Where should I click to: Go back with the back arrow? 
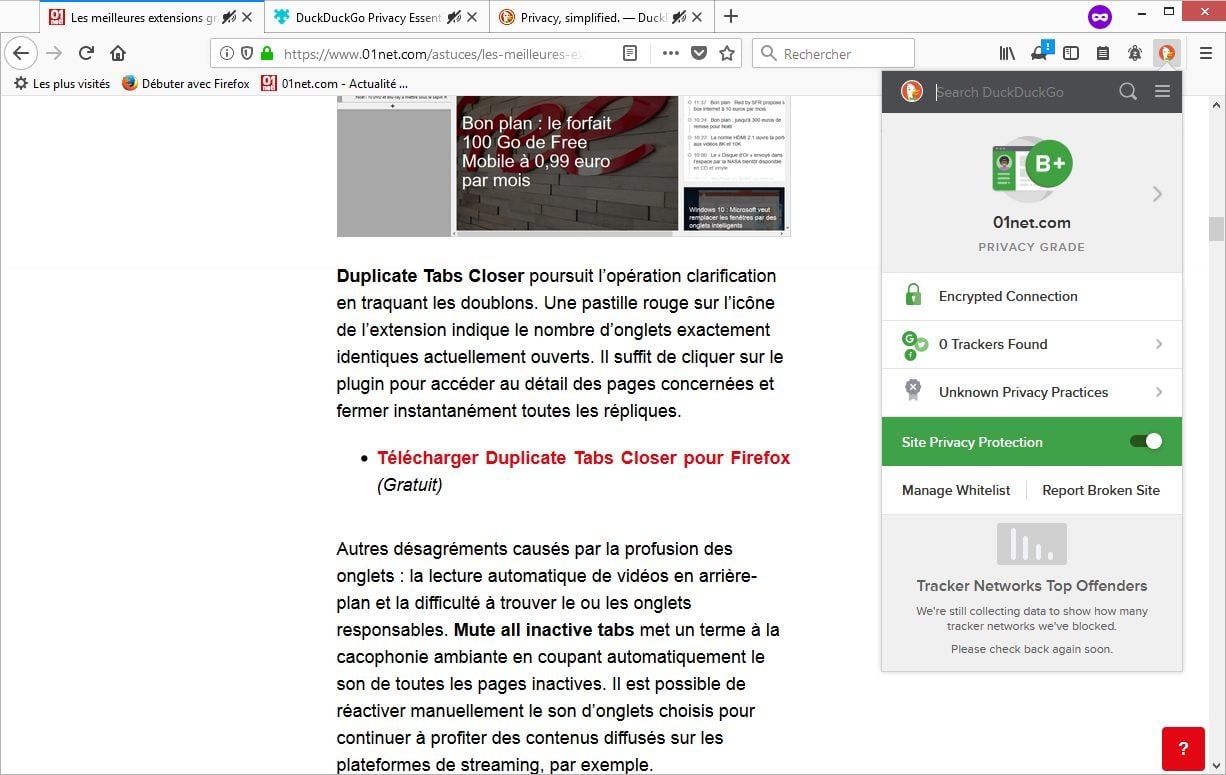click(21, 53)
